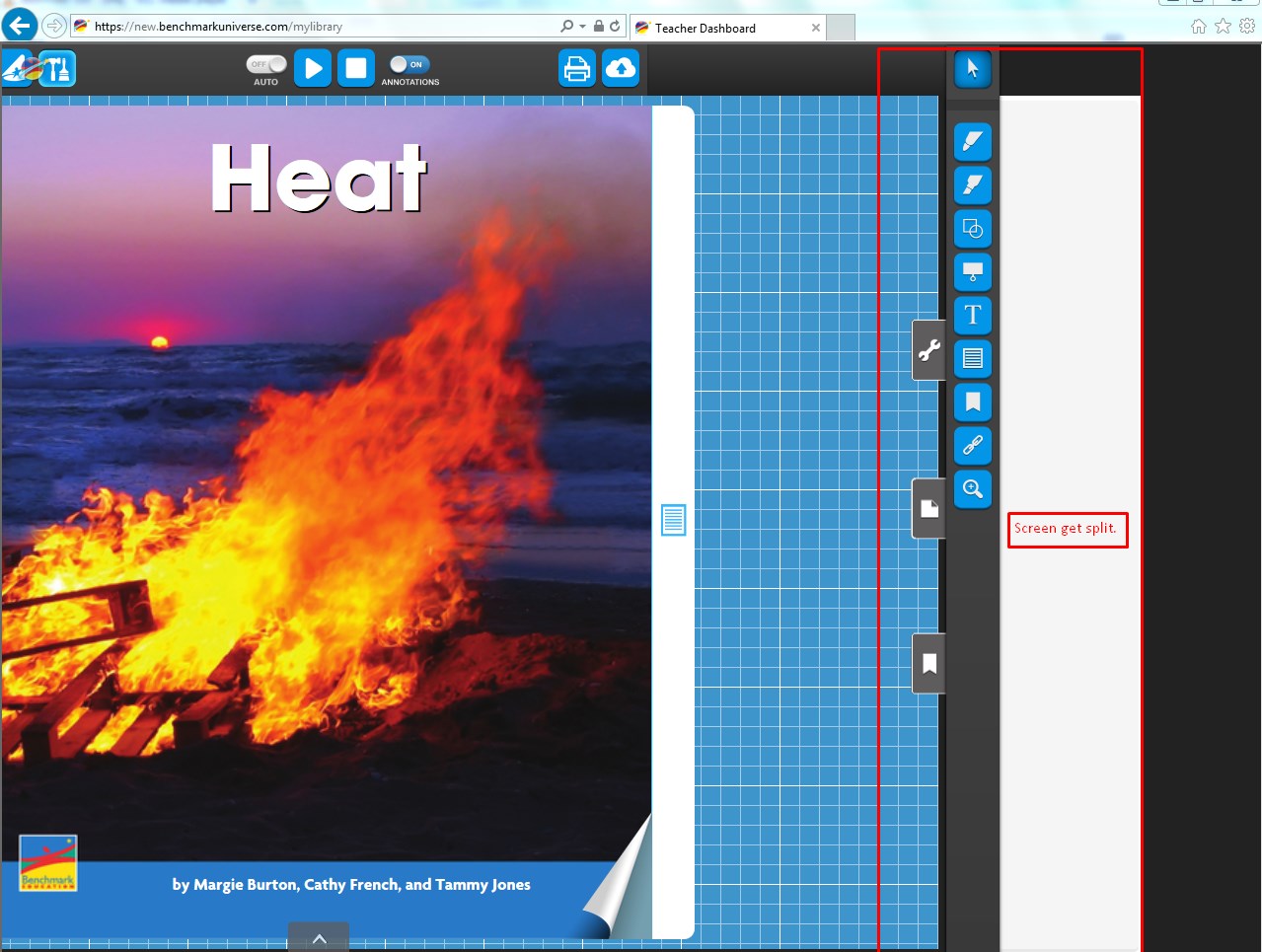
Task: Click the address bar search magnifier
Action: pos(566,27)
